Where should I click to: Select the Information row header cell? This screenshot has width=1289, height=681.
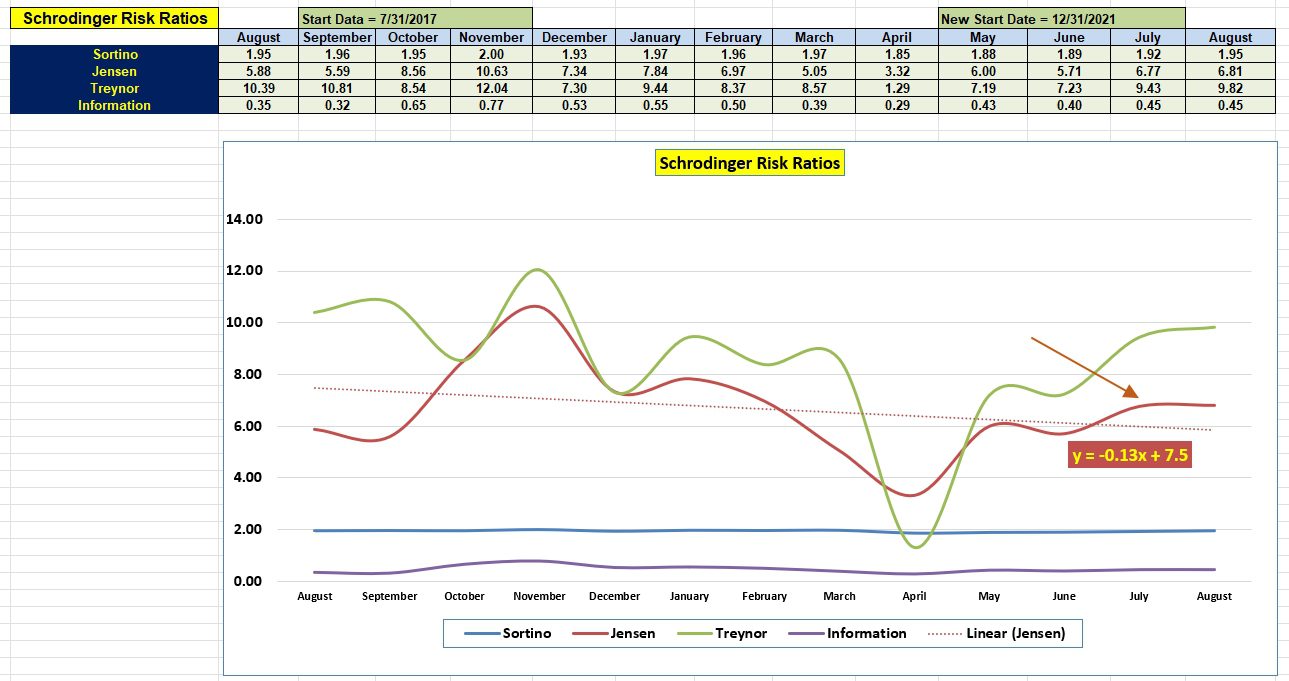click(x=115, y=105)
